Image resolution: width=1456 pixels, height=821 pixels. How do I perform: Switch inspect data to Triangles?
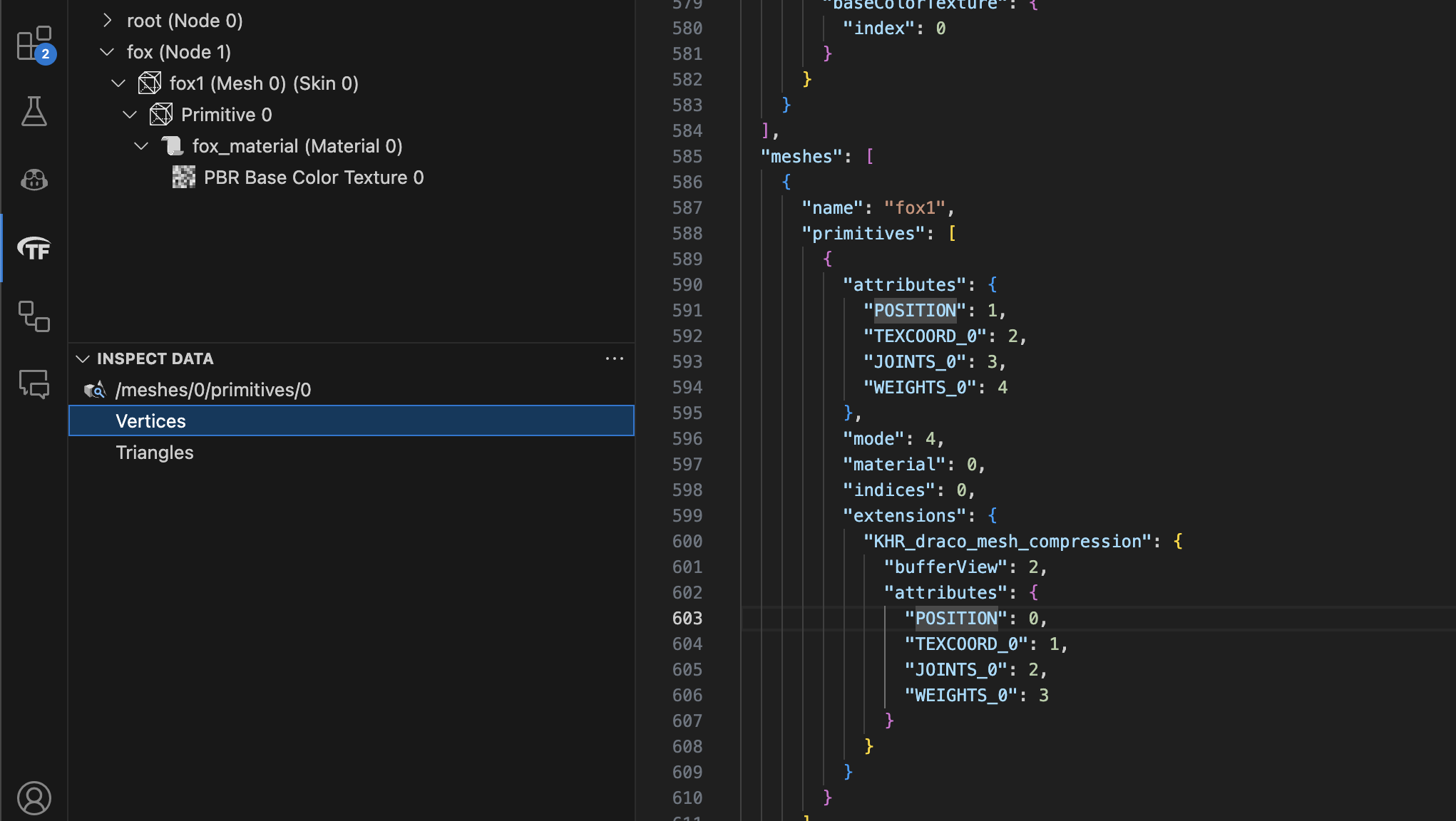(155, 452)
